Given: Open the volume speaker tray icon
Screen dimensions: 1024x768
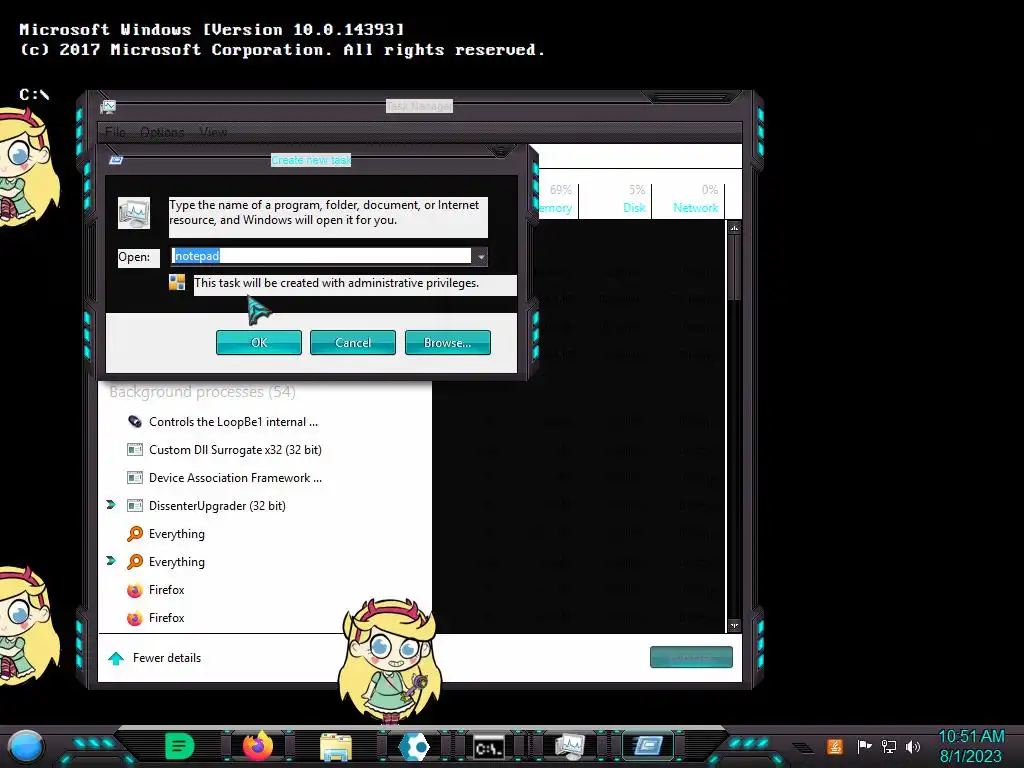Looking at the screenshot, I should point(913,746).
